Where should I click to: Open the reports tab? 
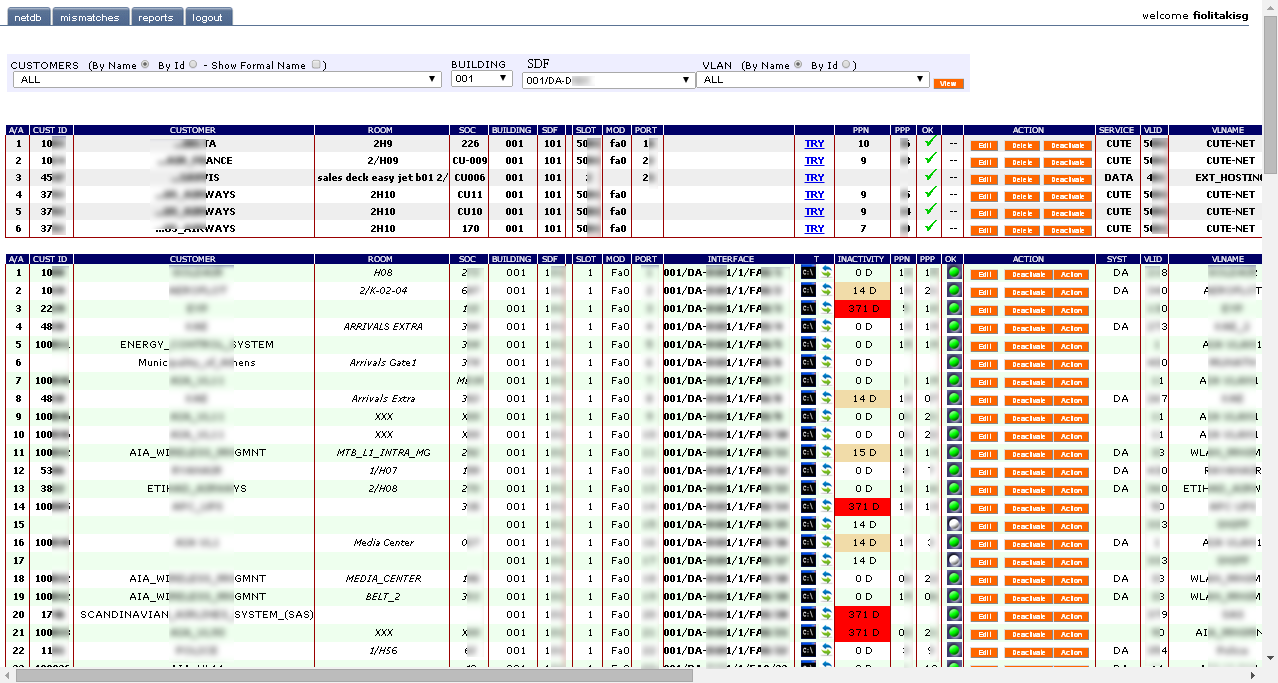155,17
